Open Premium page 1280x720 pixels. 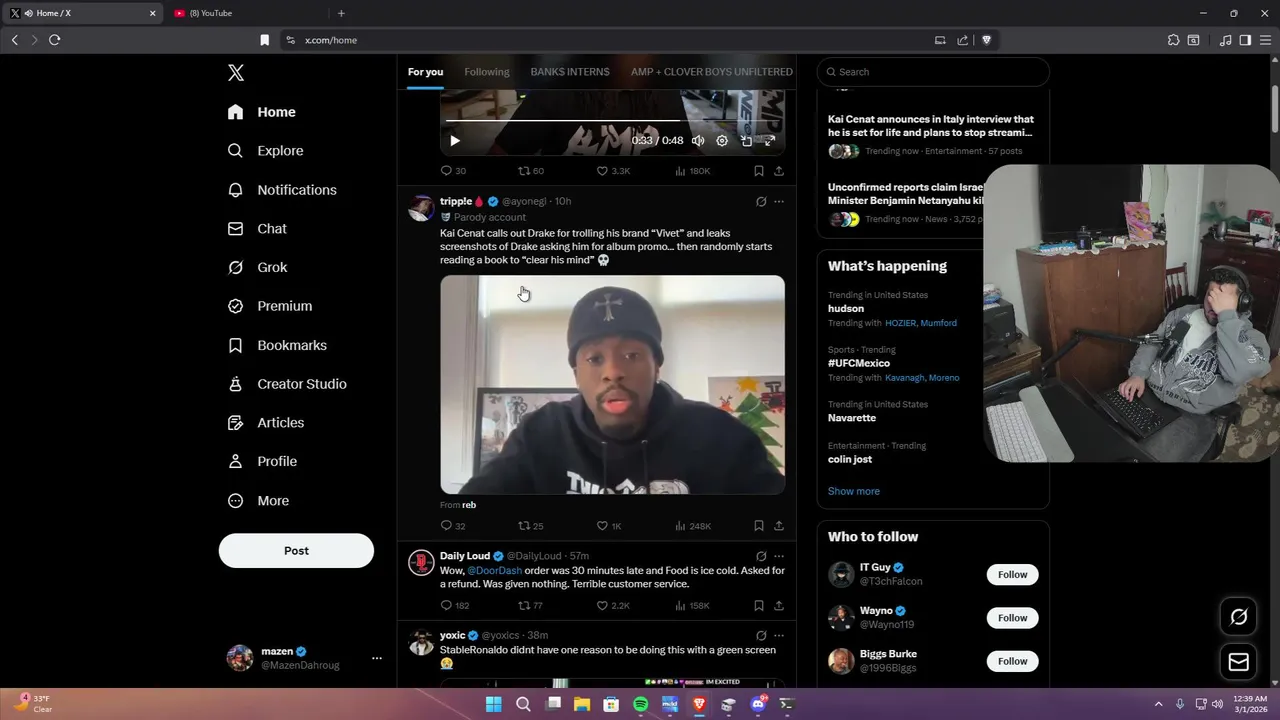coord(270,306)
